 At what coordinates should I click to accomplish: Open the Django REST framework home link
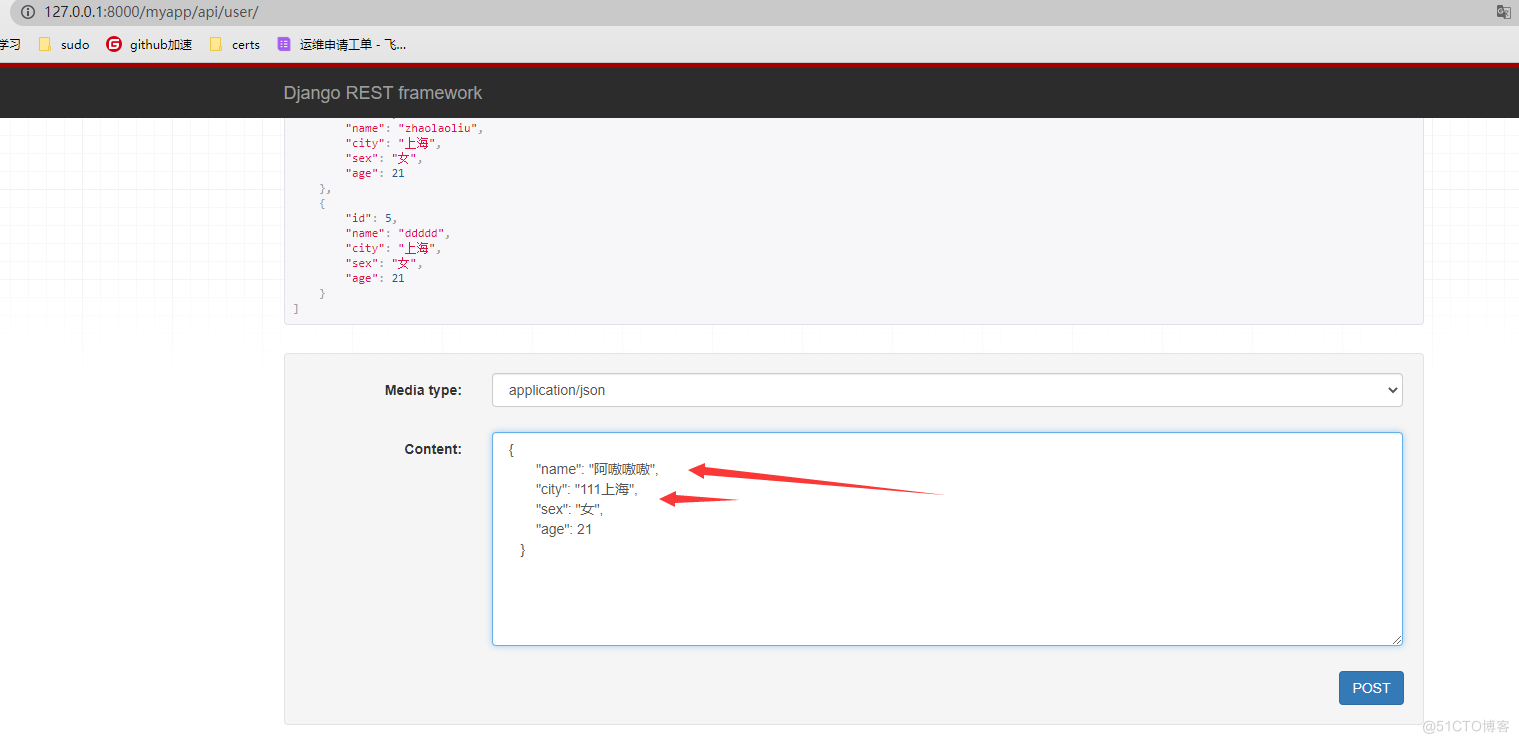tap(383, 93)
